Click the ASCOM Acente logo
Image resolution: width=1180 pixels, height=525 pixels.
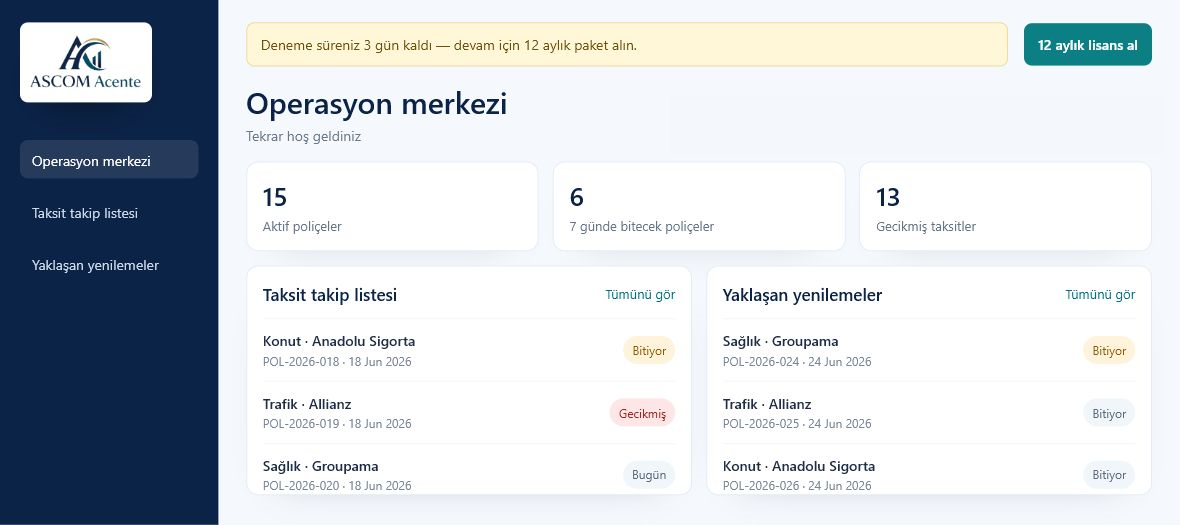click(86, 62)
